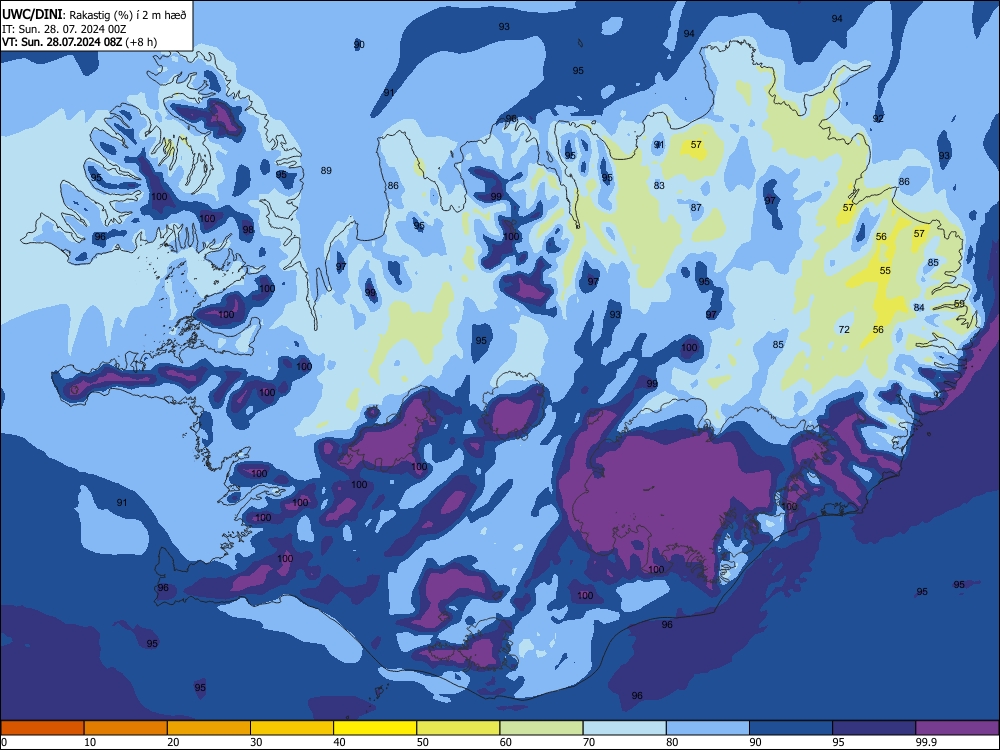Click the legend tick label '40'
The image size is (1000, 750).
[x=340, y=742]
